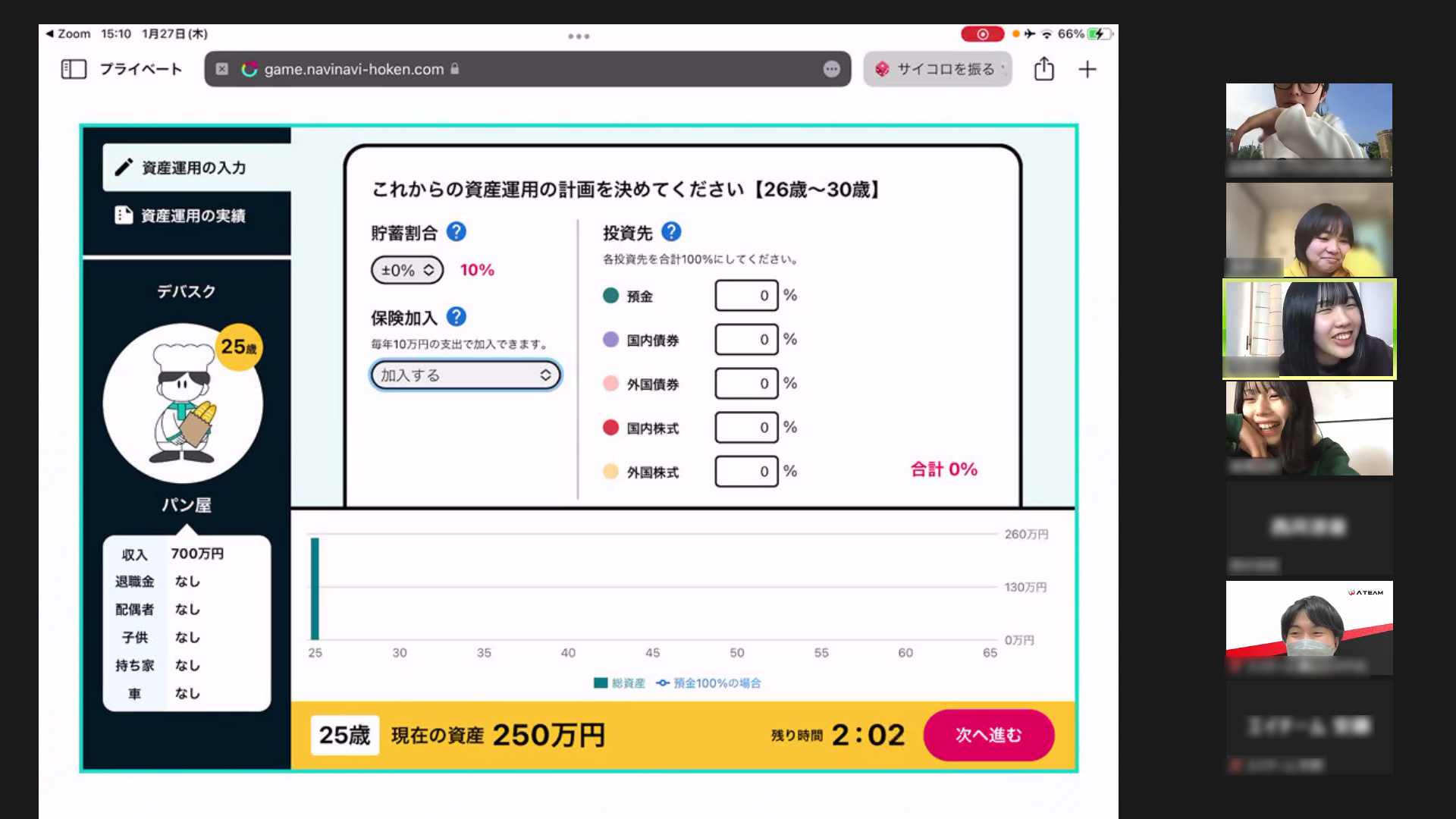Open a new tab with plus icon

tap(1087, 70)
